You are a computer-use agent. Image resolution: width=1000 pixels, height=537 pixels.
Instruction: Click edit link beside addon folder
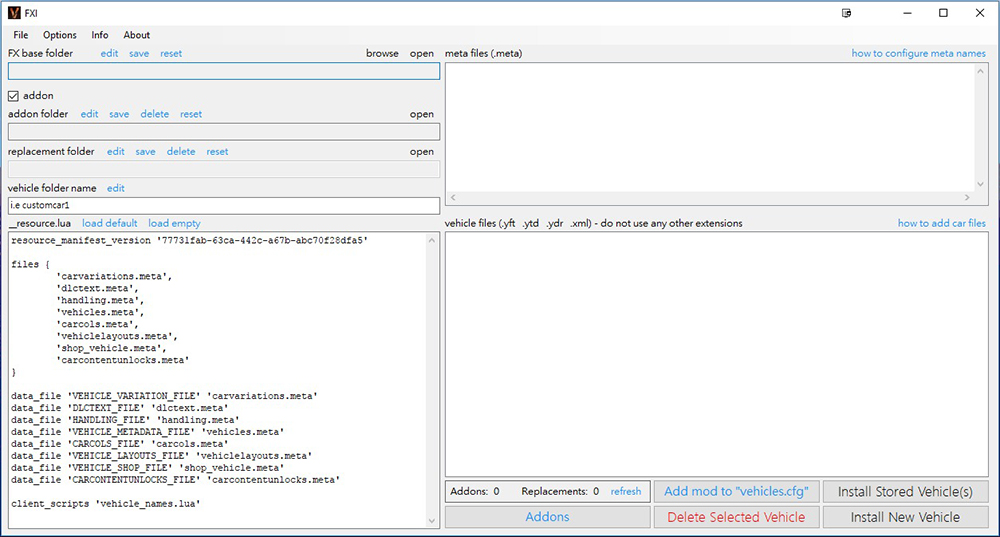pos(90,114)
